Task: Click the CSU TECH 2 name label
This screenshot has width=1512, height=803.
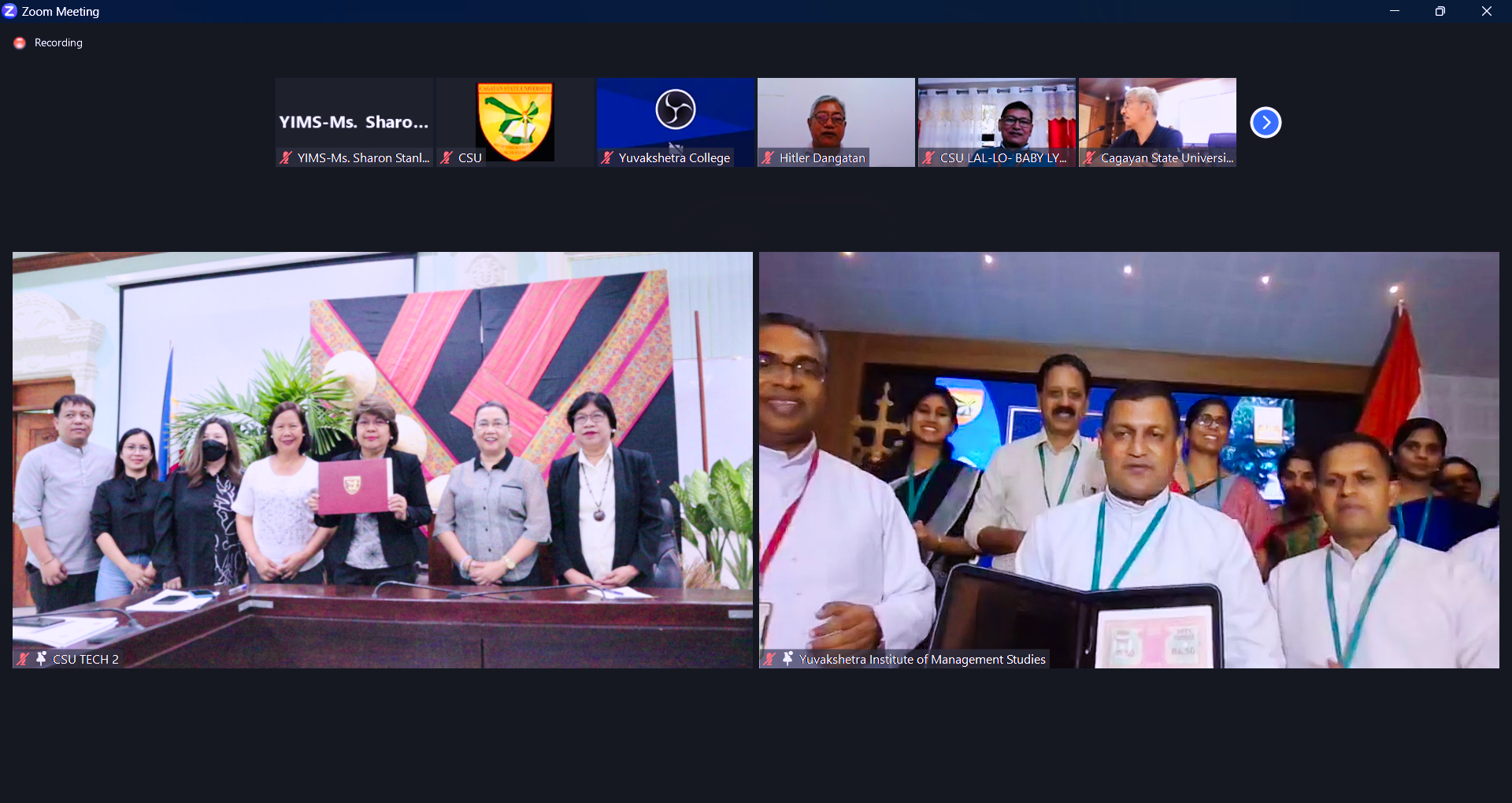Action: pos(86,659)
